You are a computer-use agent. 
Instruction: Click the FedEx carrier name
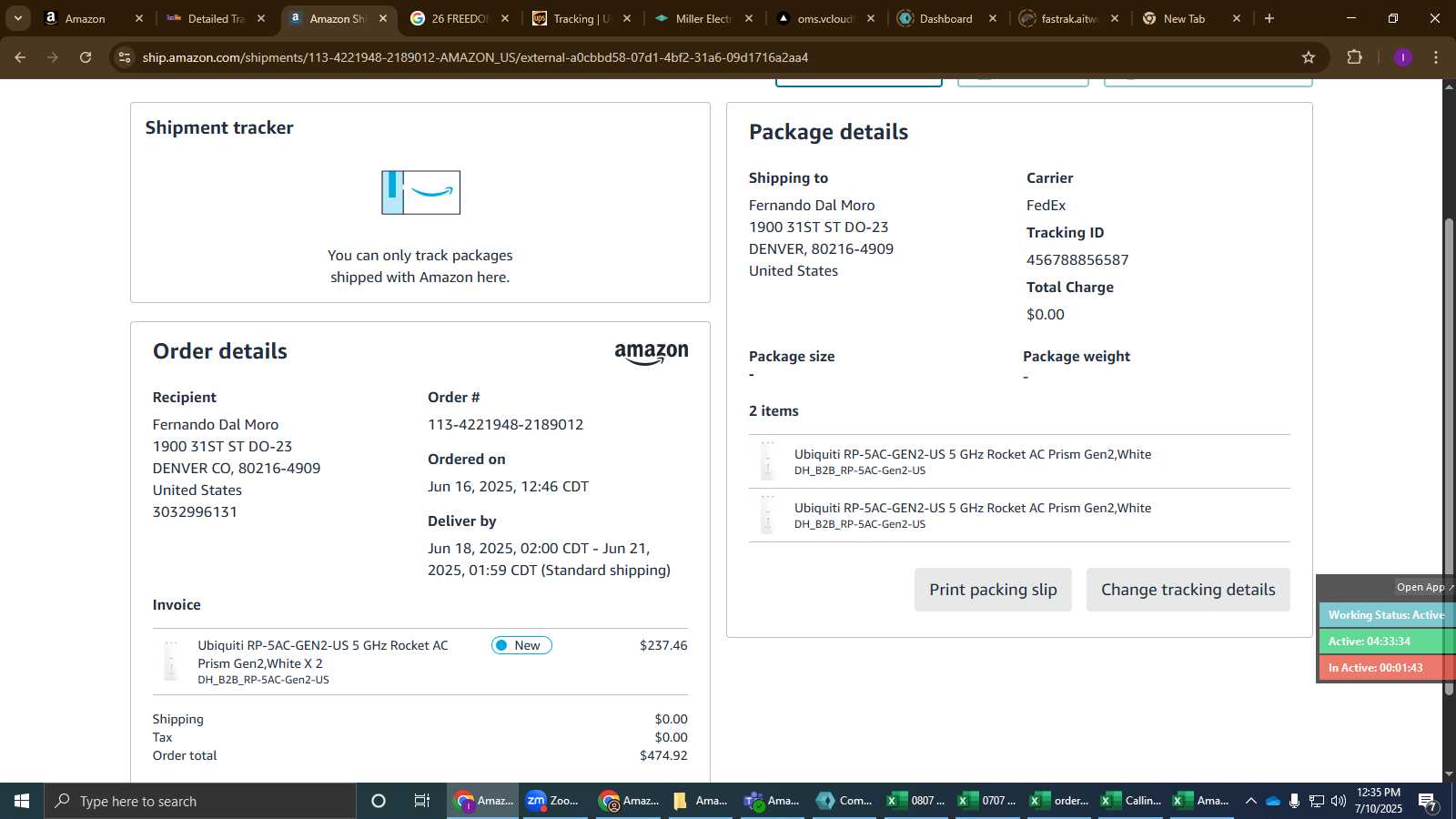[x=1046, y=206]
